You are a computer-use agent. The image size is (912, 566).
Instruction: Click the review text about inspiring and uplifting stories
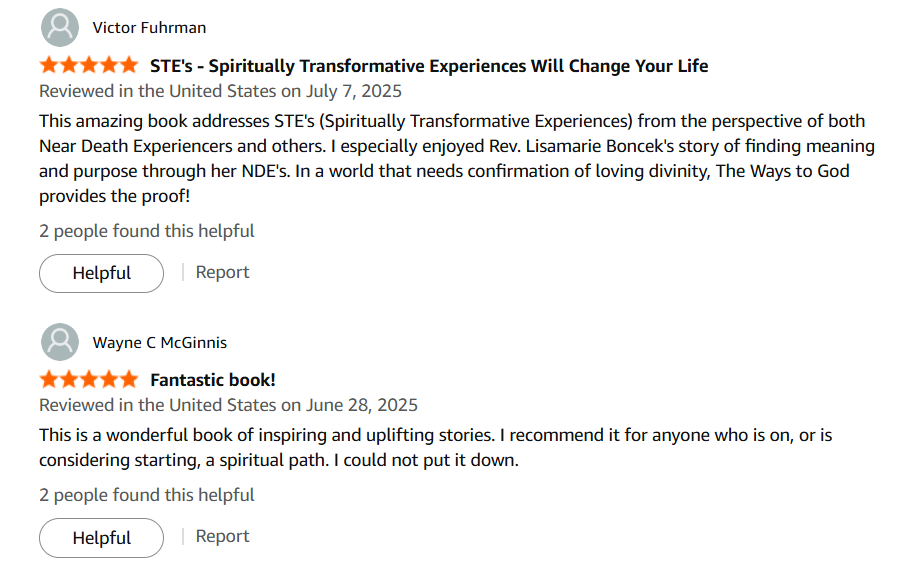click(435, 447)
